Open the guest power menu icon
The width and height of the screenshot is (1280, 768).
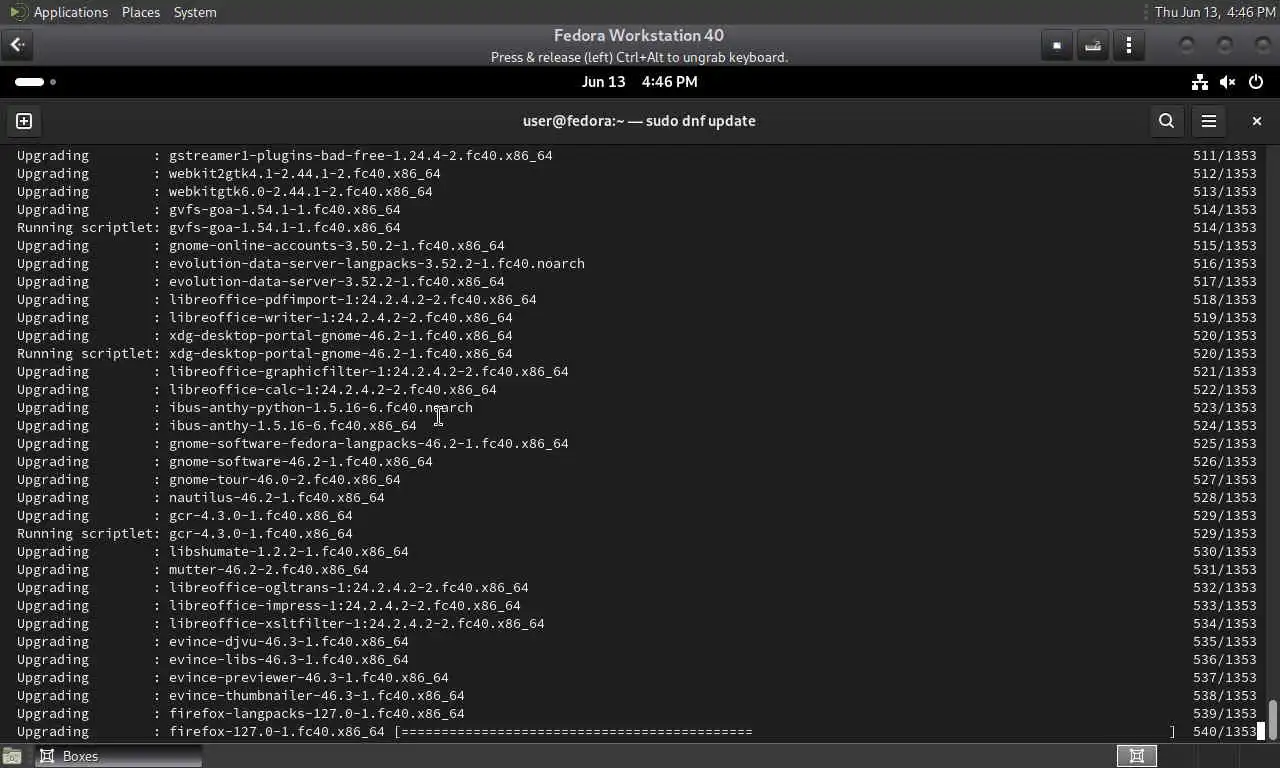pos(1256,82)
